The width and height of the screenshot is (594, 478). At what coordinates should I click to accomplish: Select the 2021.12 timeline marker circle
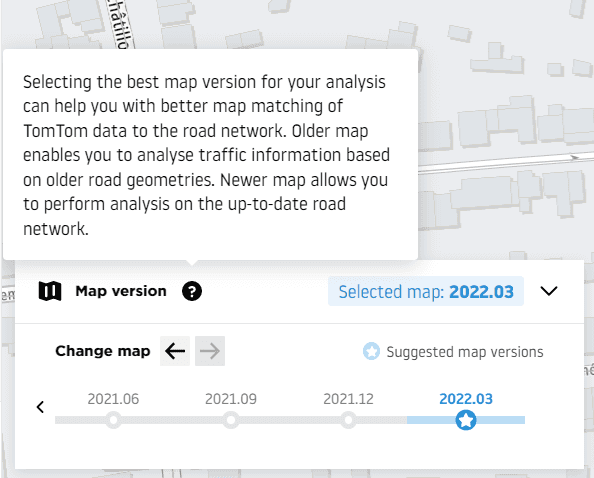(x=348, y=420)
